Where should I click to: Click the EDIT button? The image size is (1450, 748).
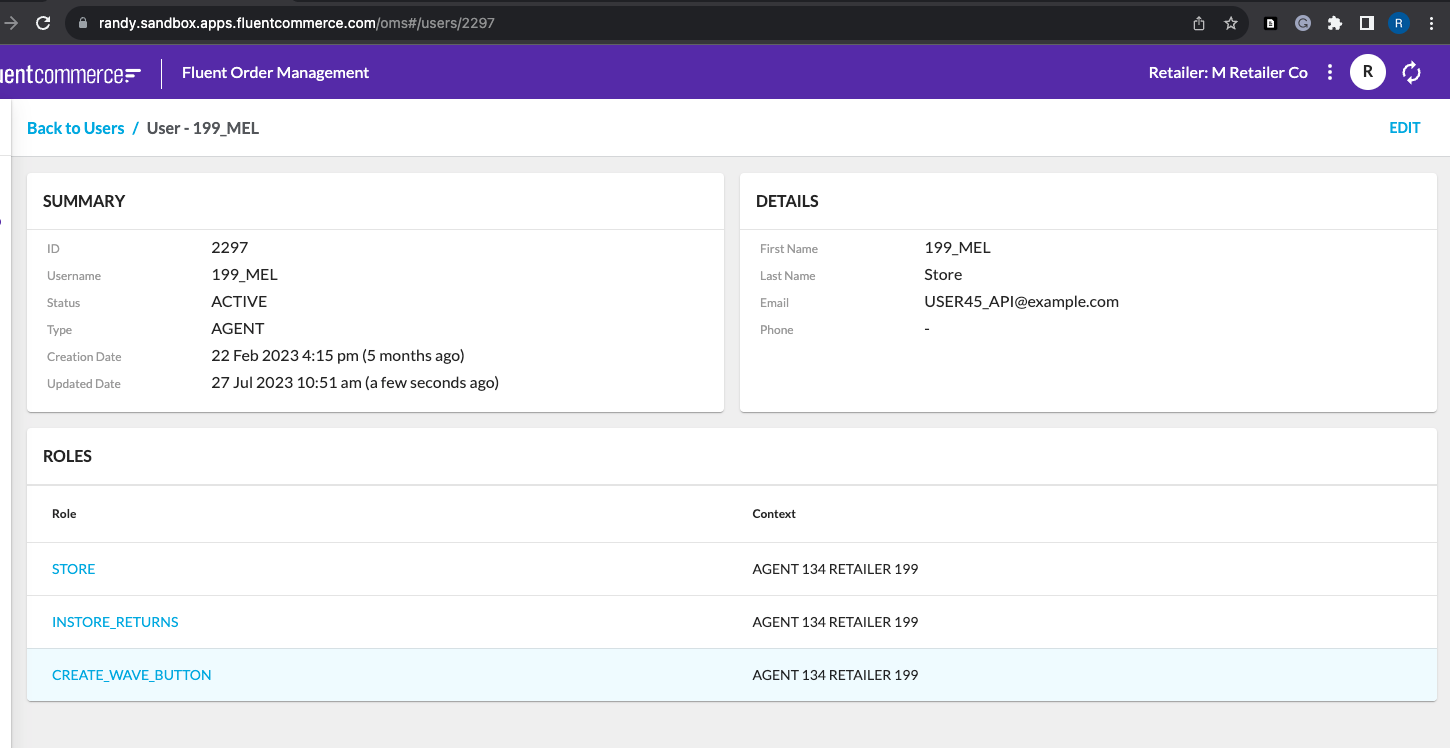pos(1404,128)
